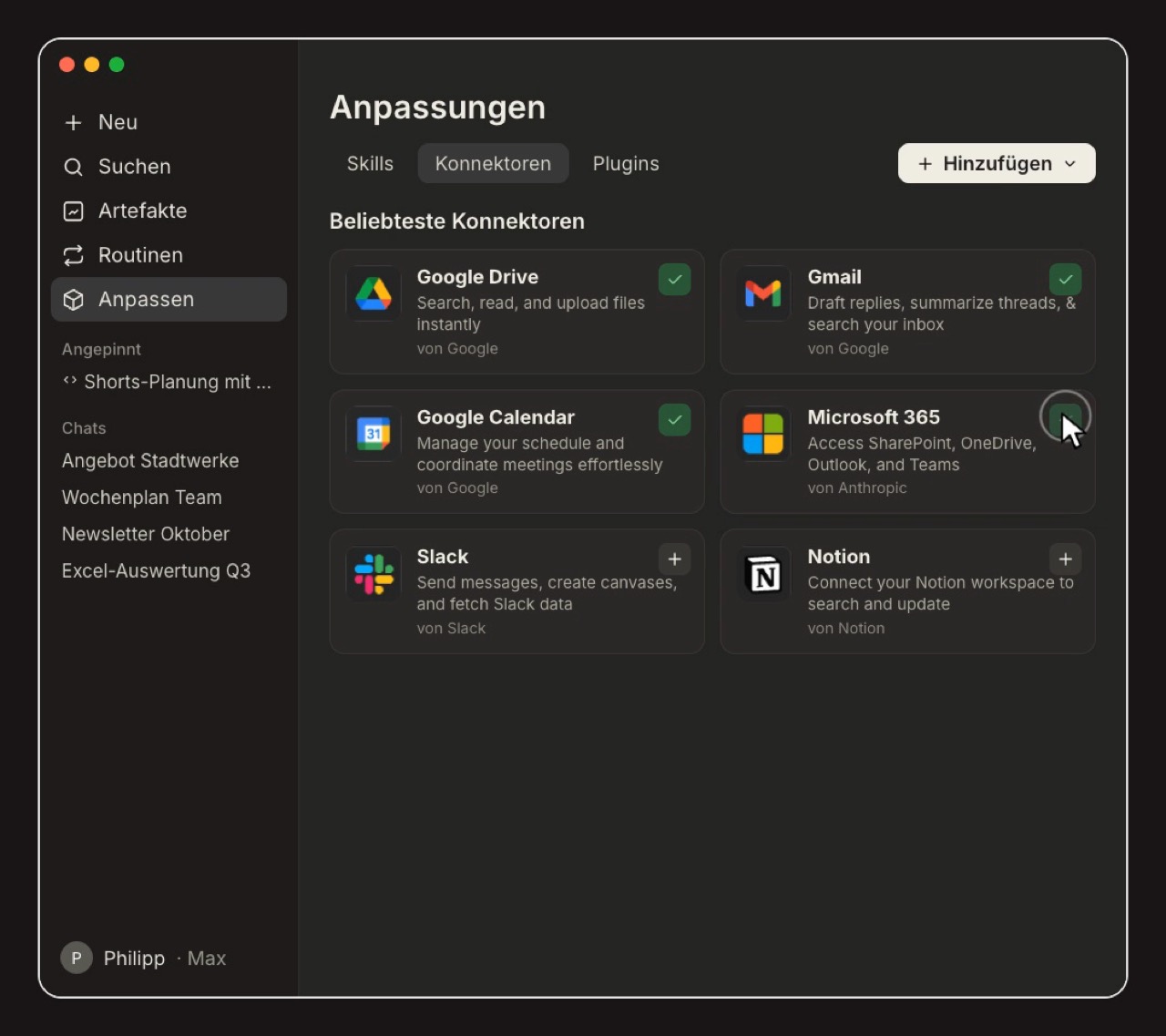Click the Max plan label
This screenshot has width=1166, height=1036.
[x=207, y=959]
